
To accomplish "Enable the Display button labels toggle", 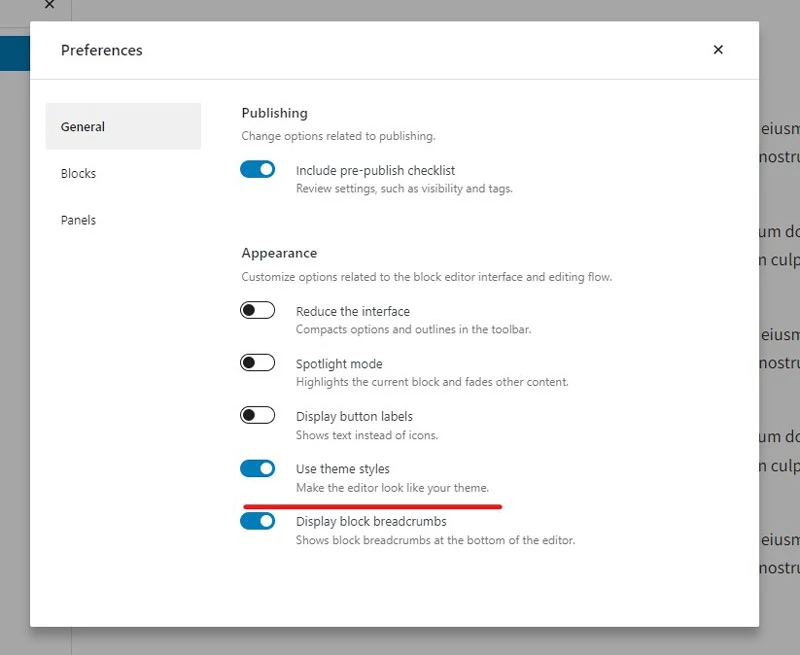I will point(258,415).
